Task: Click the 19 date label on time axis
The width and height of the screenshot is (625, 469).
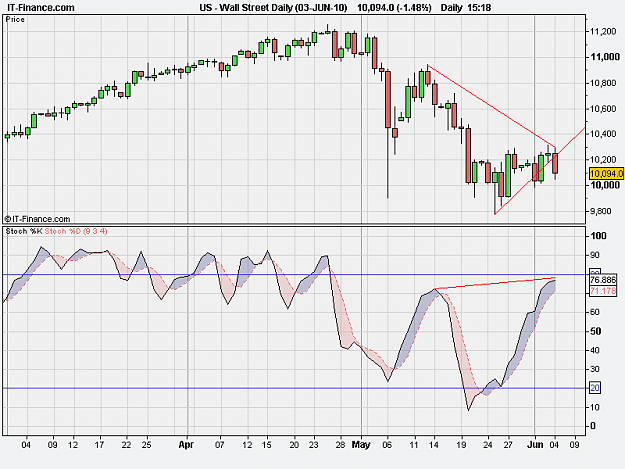Action: click(x=461, y=445)
